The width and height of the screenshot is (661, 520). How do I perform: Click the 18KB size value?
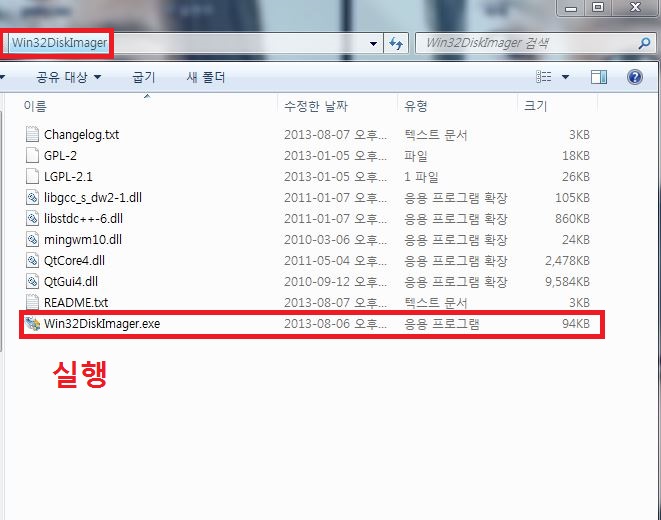tap(575, 156)
